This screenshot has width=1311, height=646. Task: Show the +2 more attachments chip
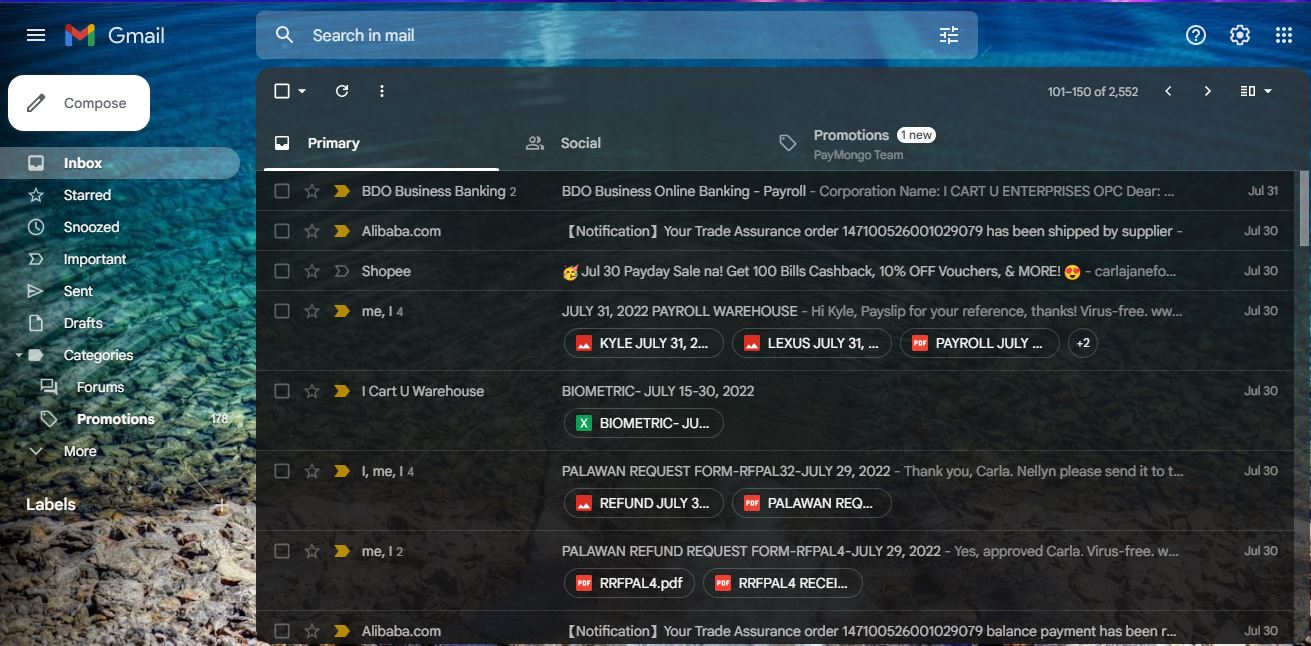pos(1082,343)
